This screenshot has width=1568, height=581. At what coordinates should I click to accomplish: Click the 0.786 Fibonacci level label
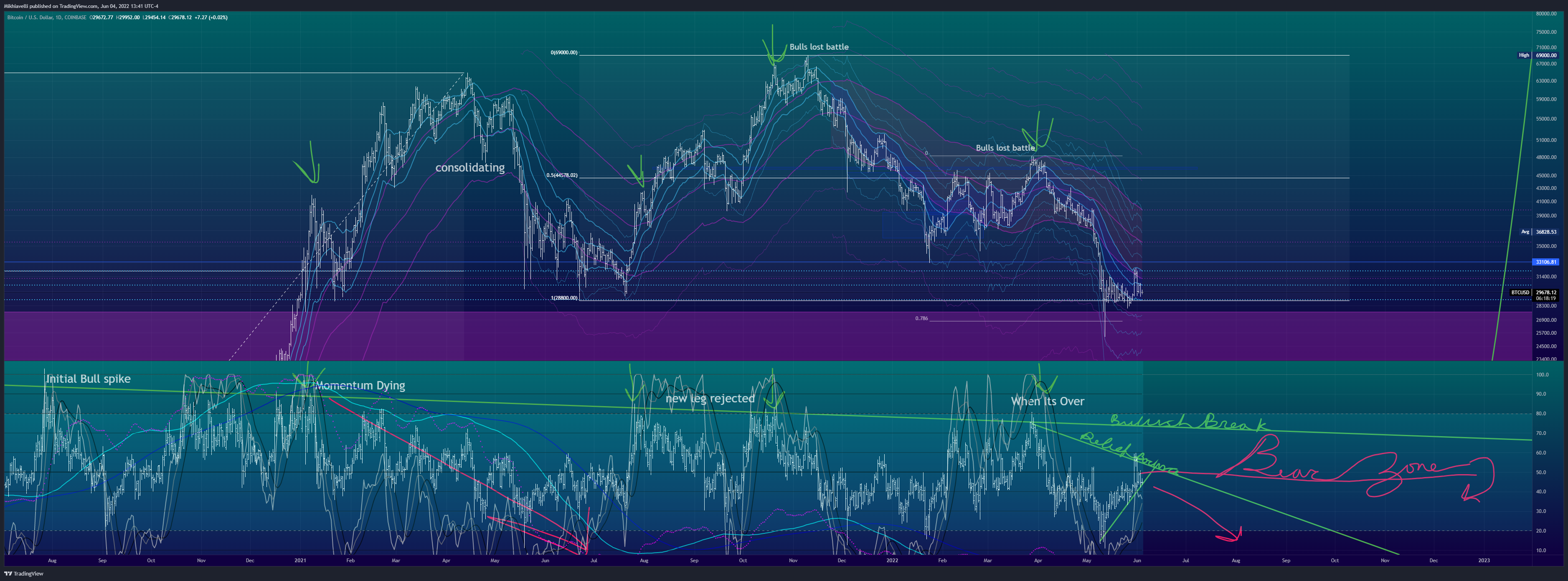(921, 318)
